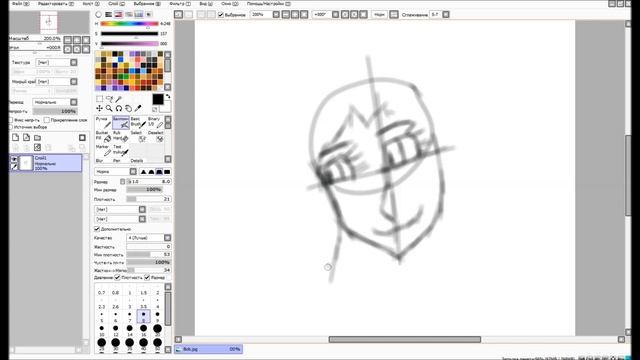Image resolution: width=640 pixels, height=360 pixels.
Task: Show the RGB slider panel
Action: coord(109,14)
